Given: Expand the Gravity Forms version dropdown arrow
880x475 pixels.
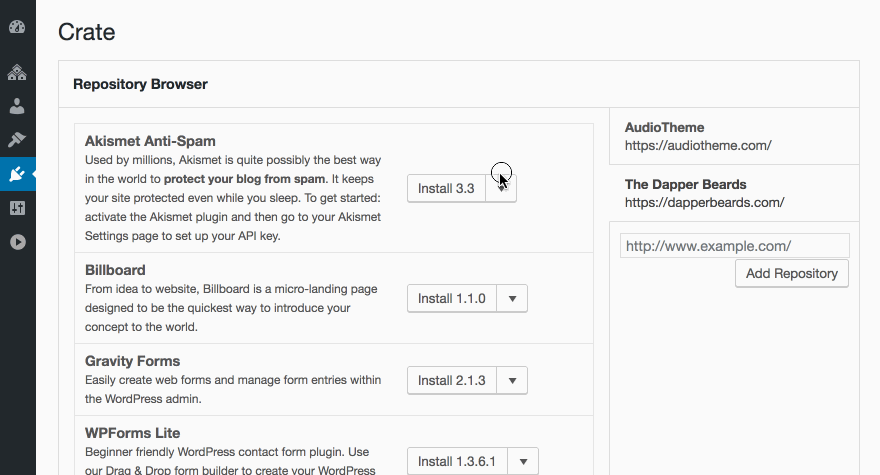Looking at the screenshot, I should click(512, 381).
